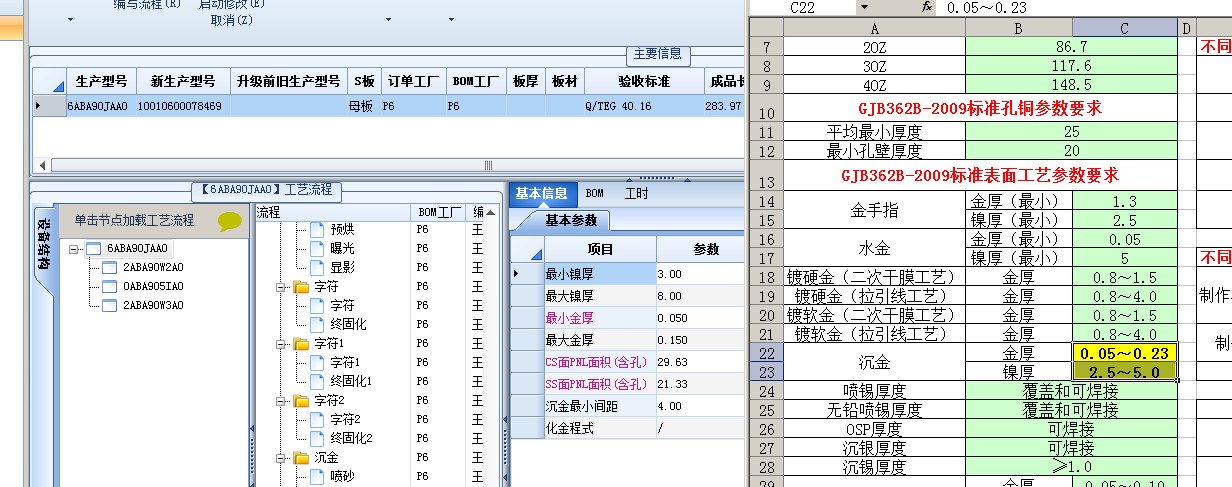Select Excel column C header
Image resolution: width=1232 pixels, height=487 pixels.
pyautogui.click(x=1124, y=28)
